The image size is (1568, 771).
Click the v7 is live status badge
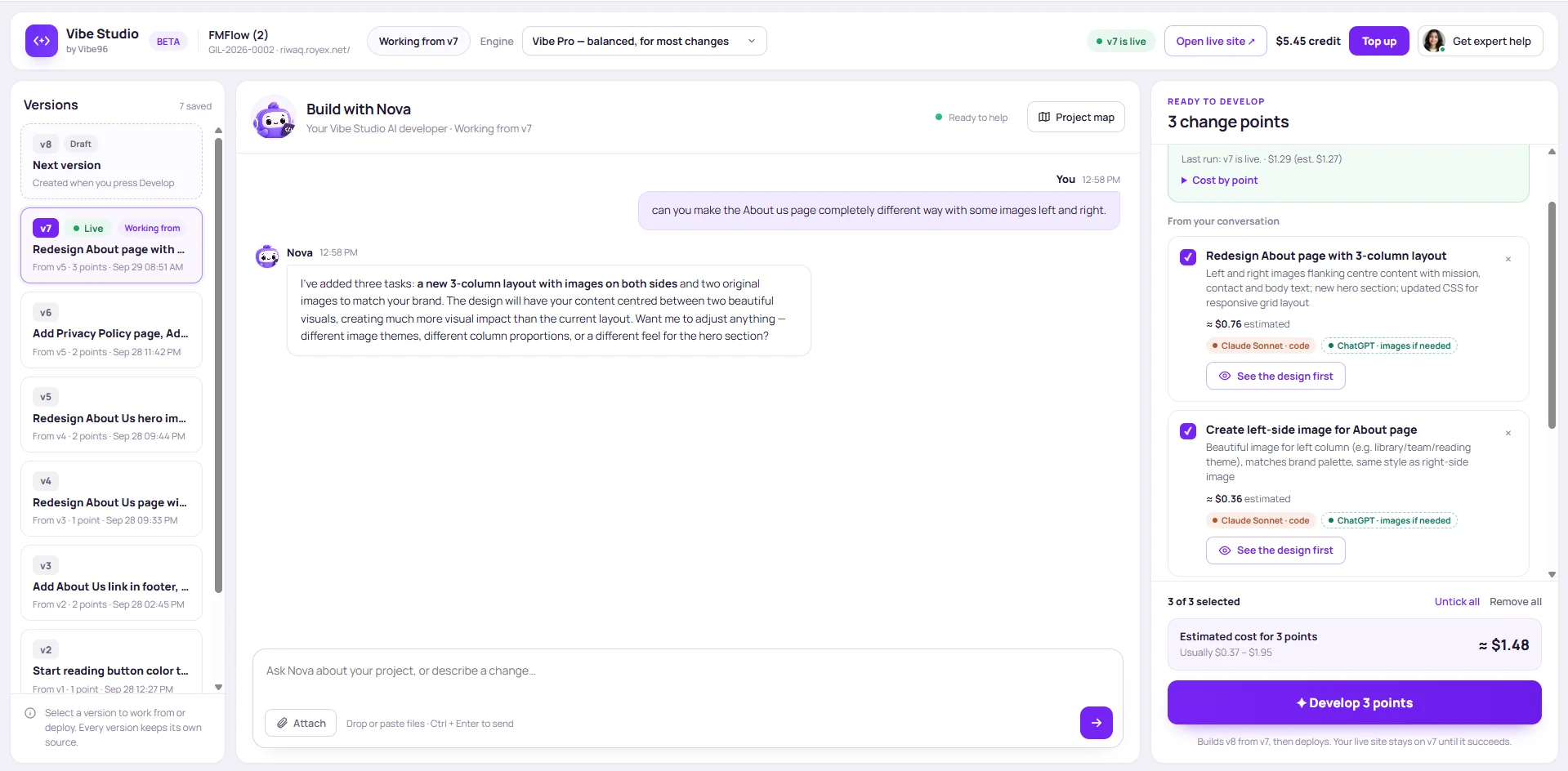[1121, 41]
